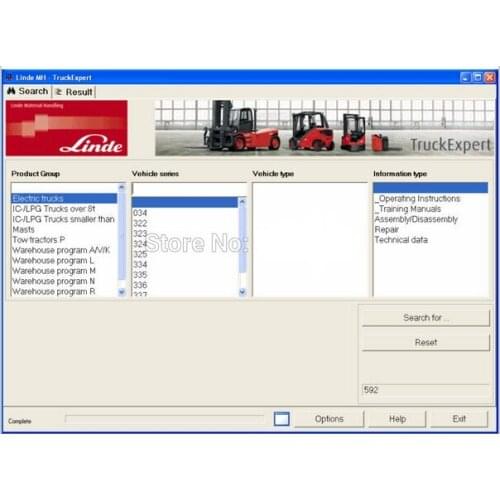This screenshot has height=500, width=500.
Task: Click up arrow of Vehicle series scrollbar
Action: click(242, 201)
